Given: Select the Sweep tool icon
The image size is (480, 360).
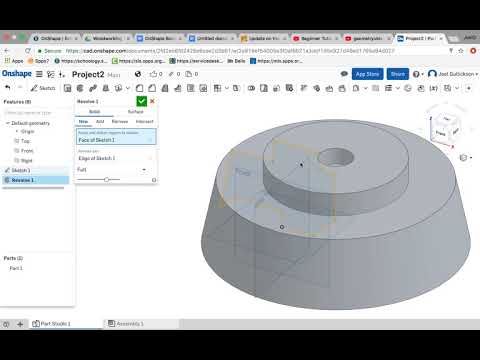Looking at the screenshot, I should coord(93,88).
